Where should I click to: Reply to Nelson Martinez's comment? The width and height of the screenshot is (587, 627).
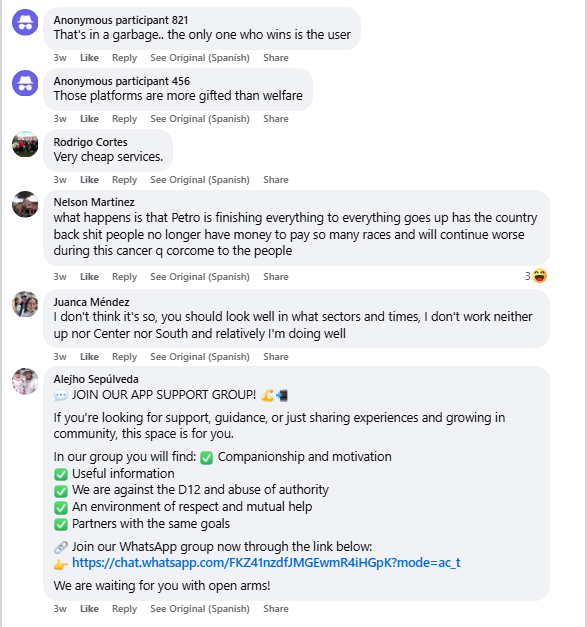[124, 277]
